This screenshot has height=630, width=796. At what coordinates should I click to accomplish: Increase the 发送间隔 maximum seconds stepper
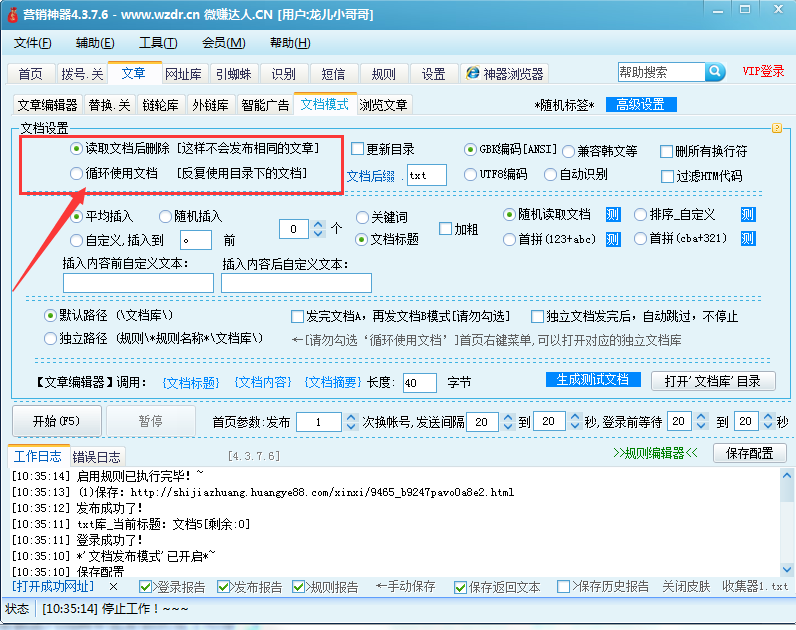pyautogui.click(x=575, y=417)
